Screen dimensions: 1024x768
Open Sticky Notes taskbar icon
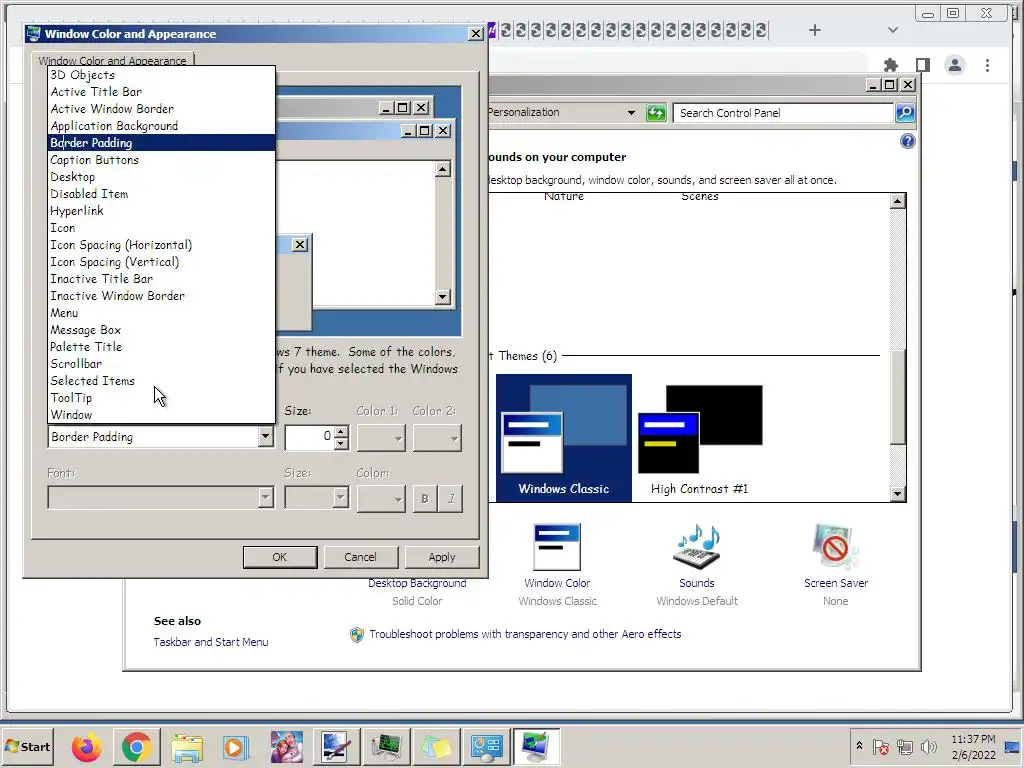point(436,746)
